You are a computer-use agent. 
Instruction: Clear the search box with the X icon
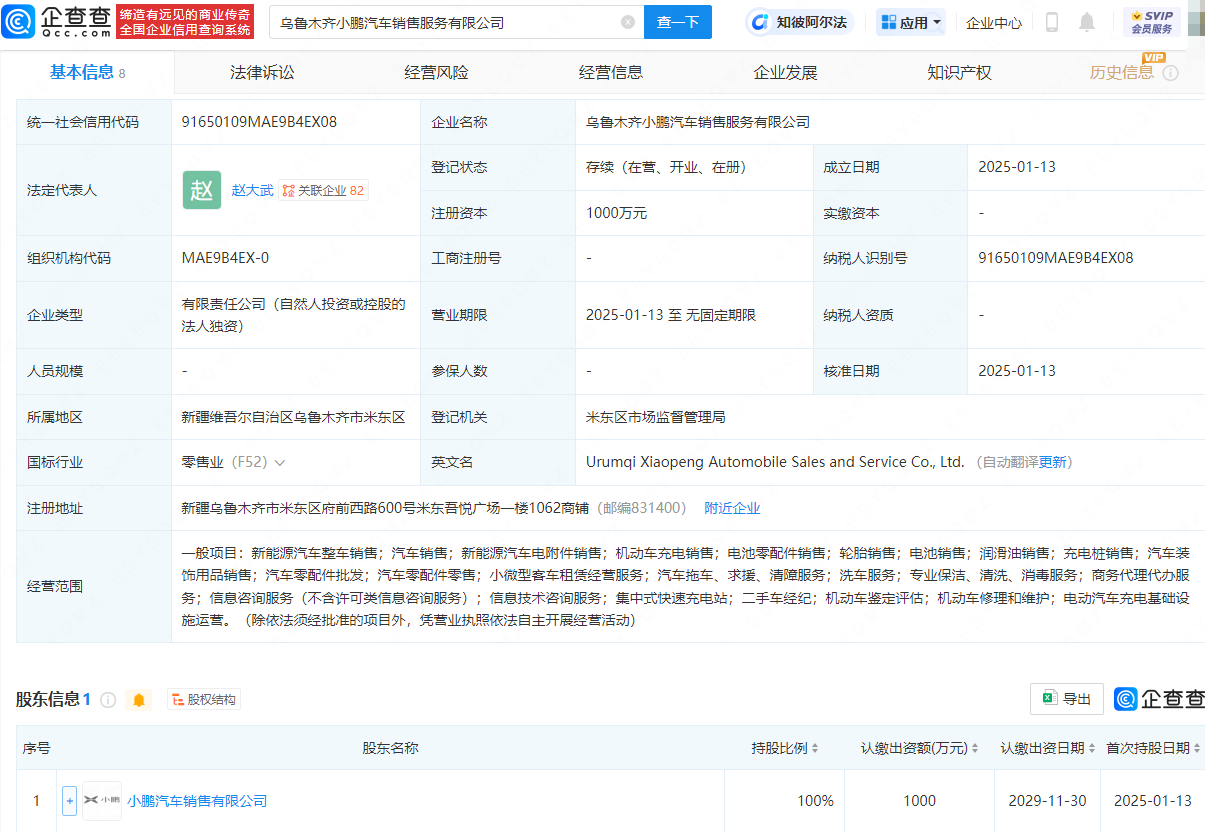tap(627, 22)
